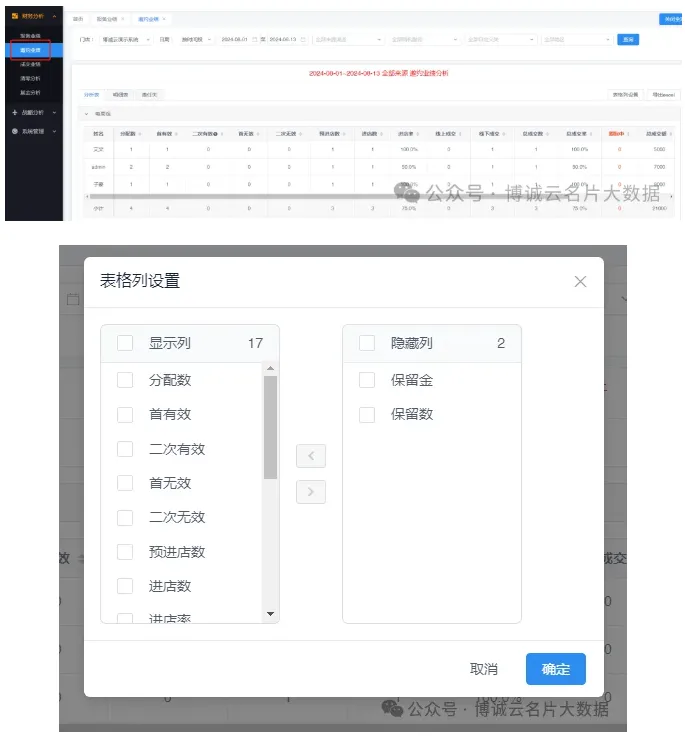Click the column list vertical scrollbar thumb
Viewport: 685px width, 736px height.
click(x=270, y=430)
